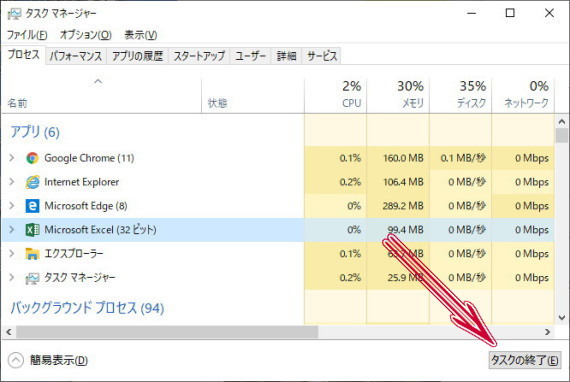Click the Internet Explorer icon
The height and width of the screenshot is (382, 570).
tap(32, 182)
